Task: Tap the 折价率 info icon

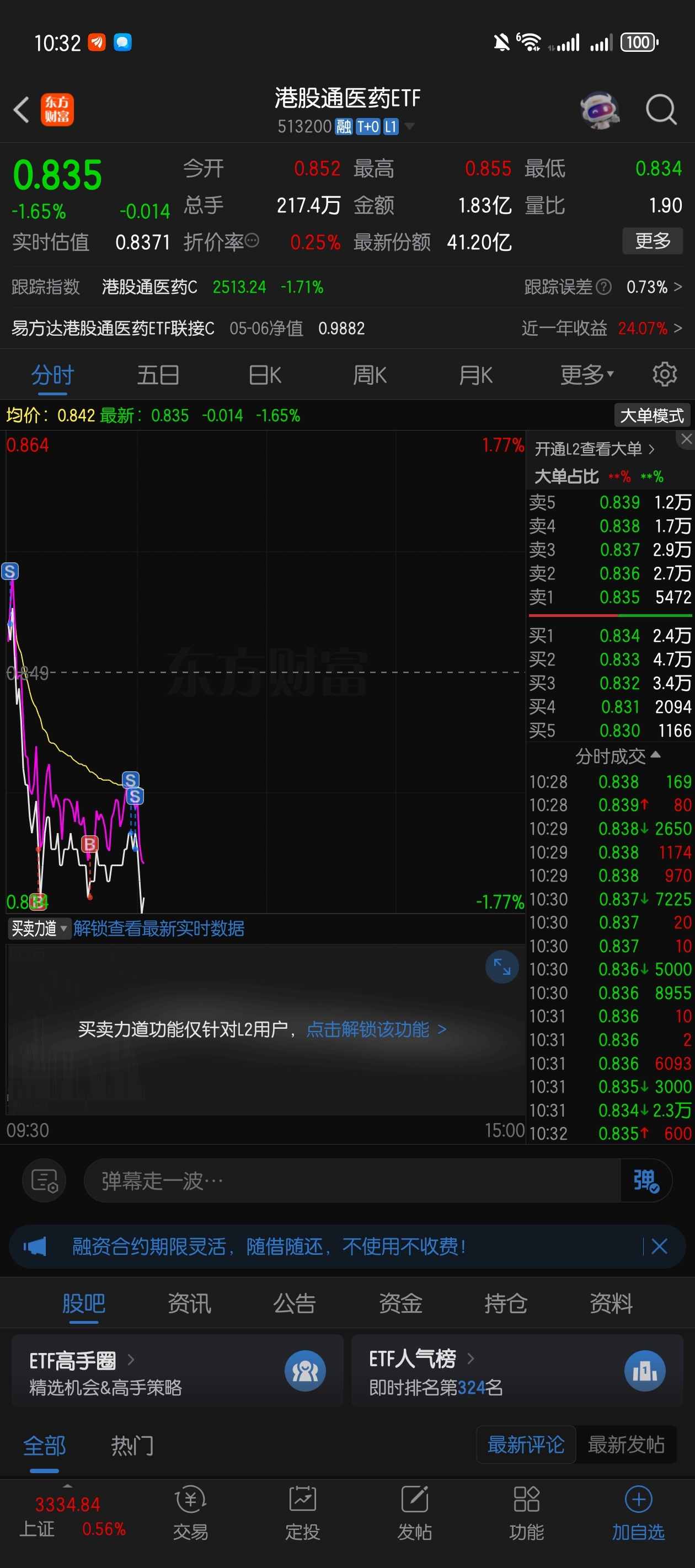Action: coord(252,241)
